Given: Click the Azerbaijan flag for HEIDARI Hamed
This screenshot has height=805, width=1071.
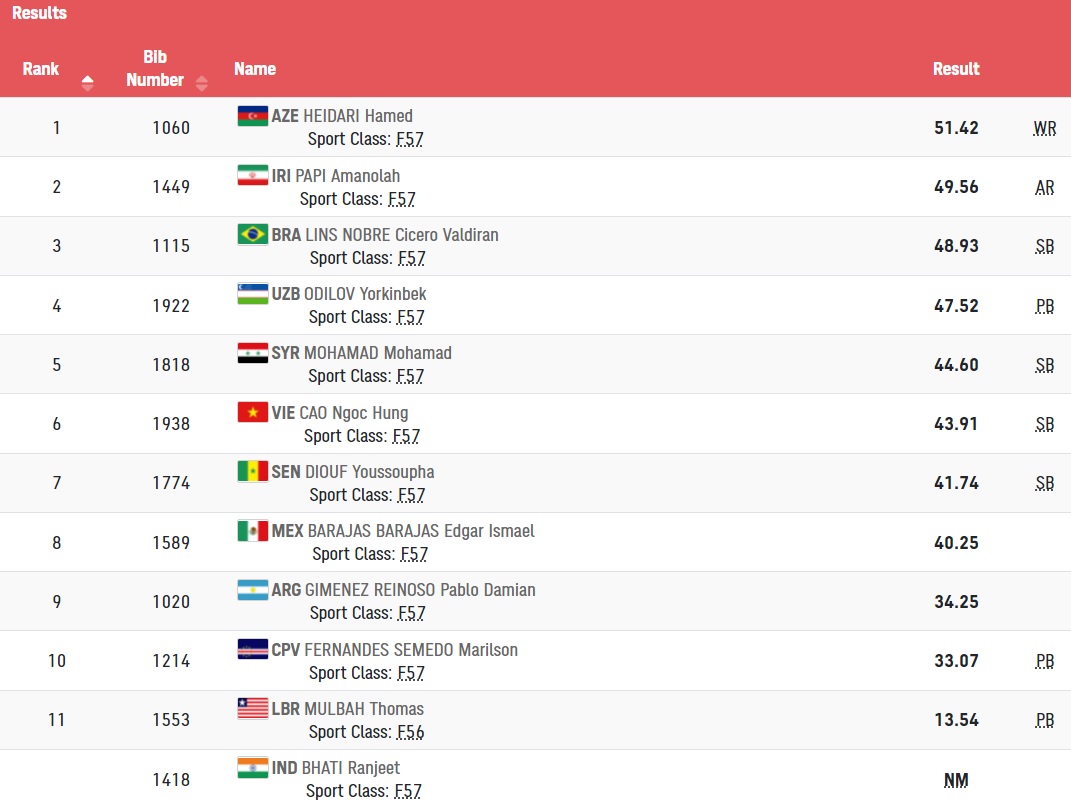Looking at the screenshot, I should 253,116.
